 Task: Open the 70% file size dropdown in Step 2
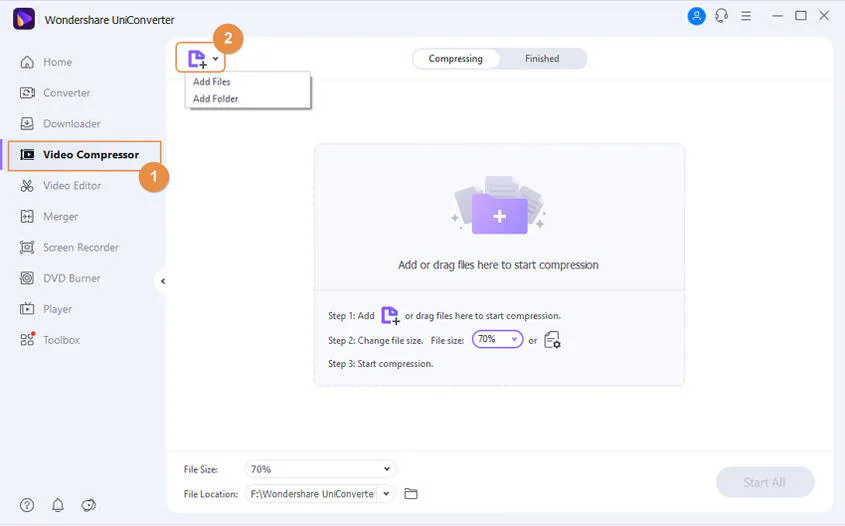tap(497, 339)
